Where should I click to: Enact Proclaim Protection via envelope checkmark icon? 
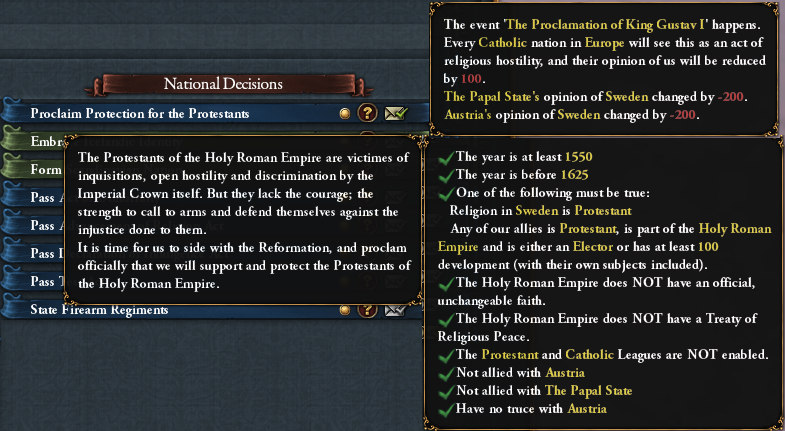tap(396, 113)
